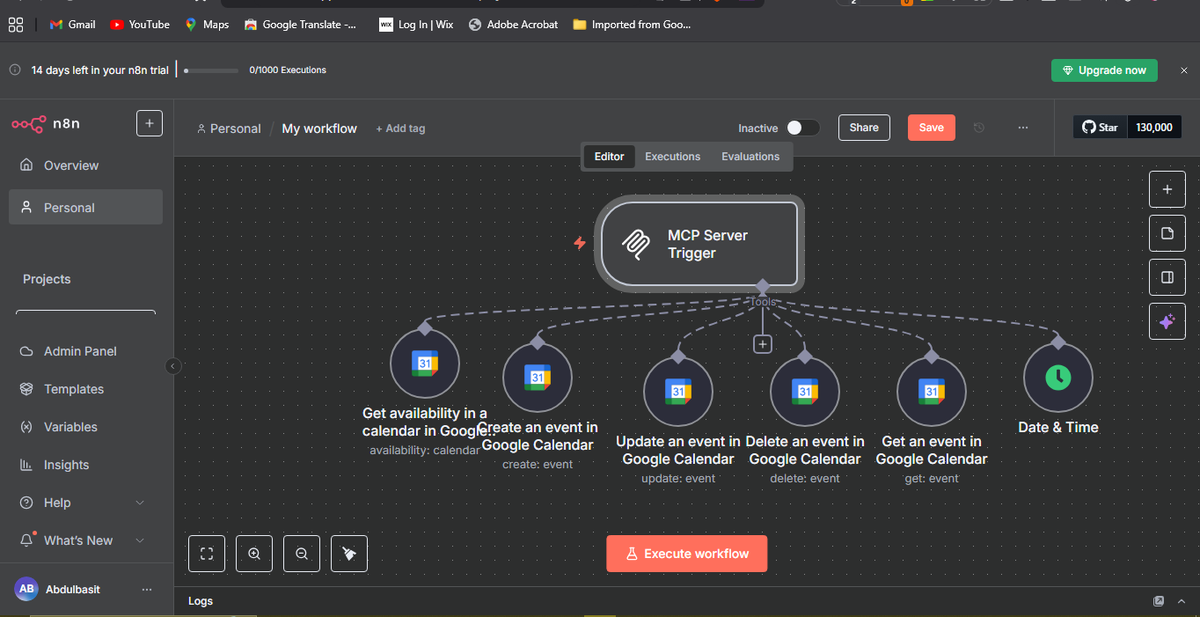Screen dimensions: 1200x617
Task: Click the Abdulbasit user avatar
Action: tap(26, 589)
